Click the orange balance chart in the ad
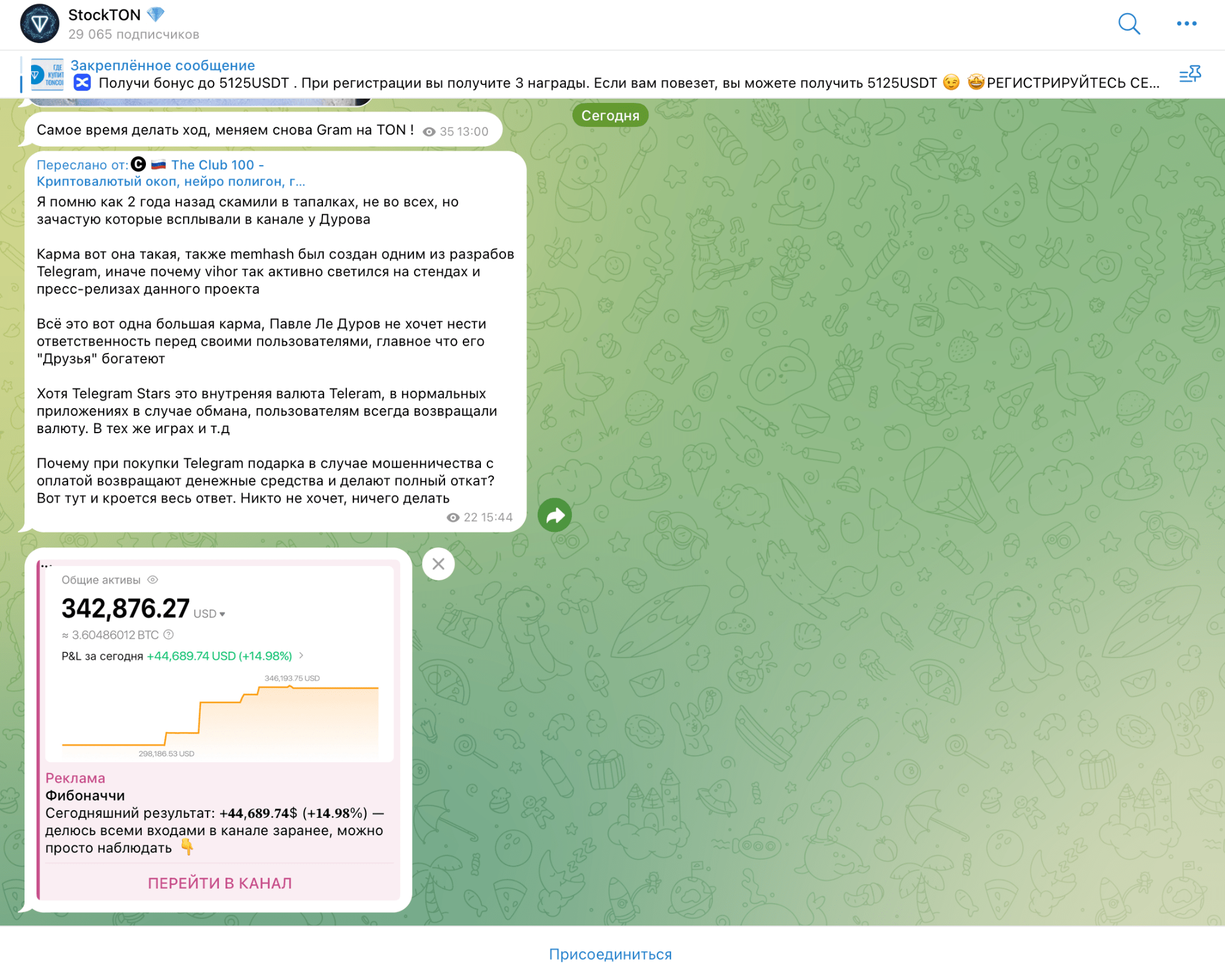Viewport: 1225px width, 980px height. [220, 716]
